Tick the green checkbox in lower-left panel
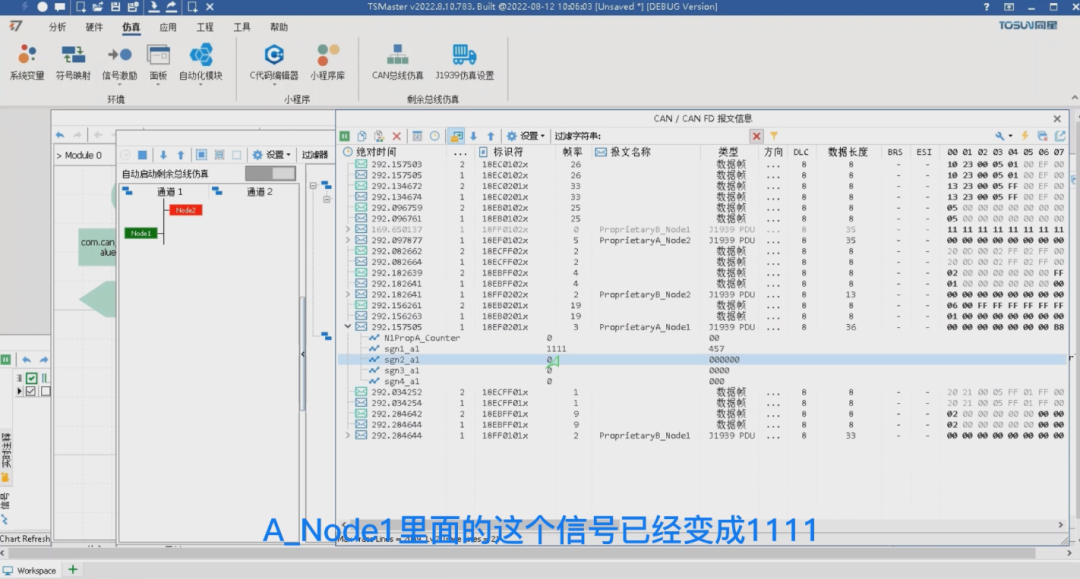Image resolution: width=1080 pixels, height=579 pixels. click(32, 378)
